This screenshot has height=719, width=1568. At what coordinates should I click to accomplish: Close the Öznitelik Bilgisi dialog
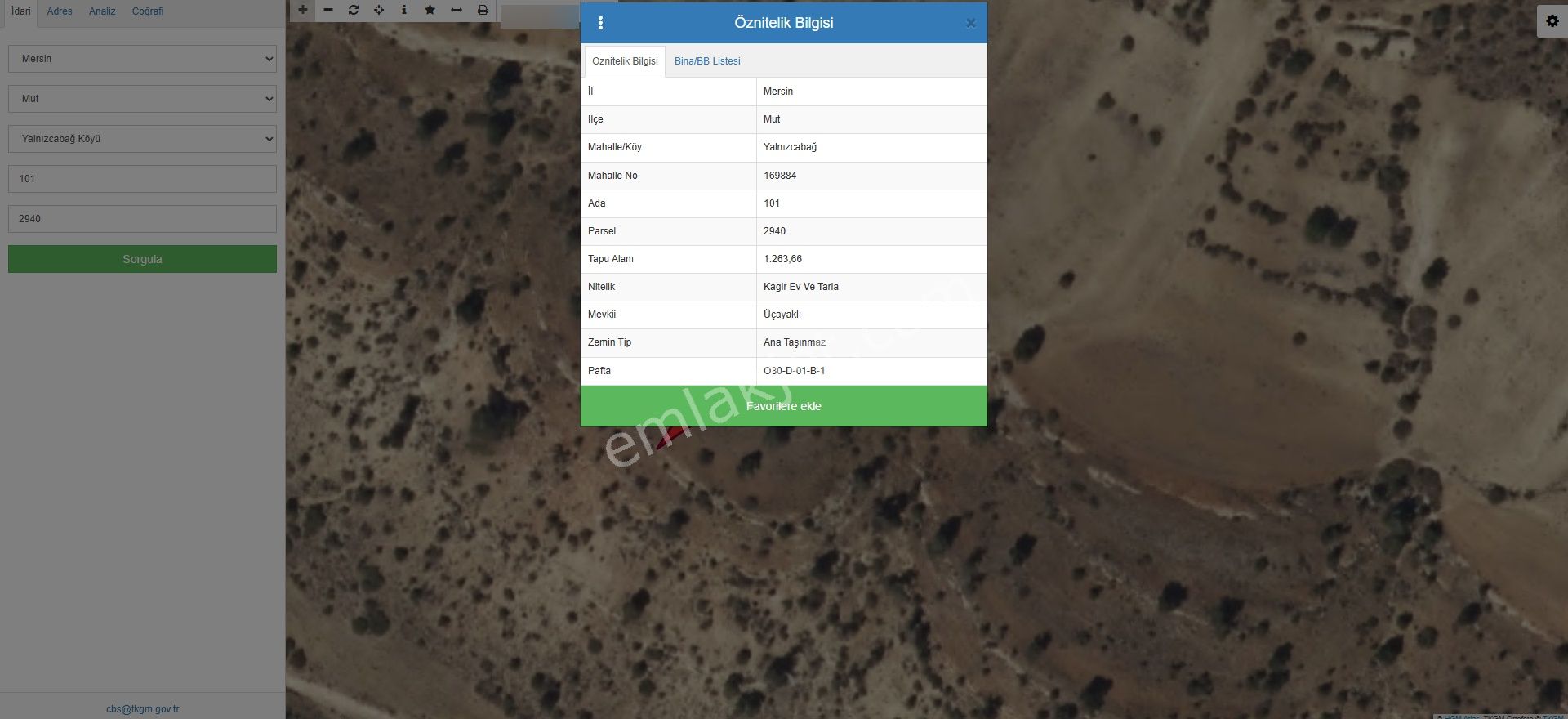coord(970,23)
